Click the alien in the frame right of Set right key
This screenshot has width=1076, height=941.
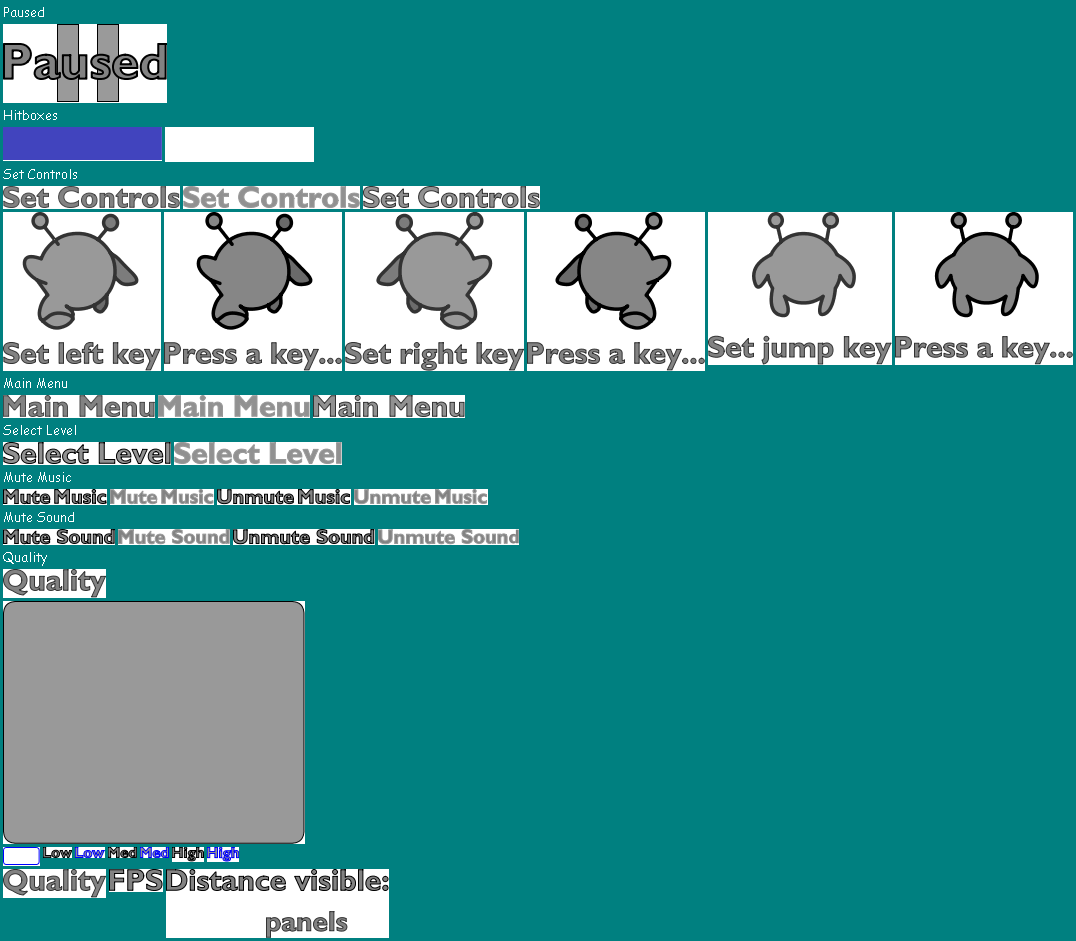pos(613,272)
